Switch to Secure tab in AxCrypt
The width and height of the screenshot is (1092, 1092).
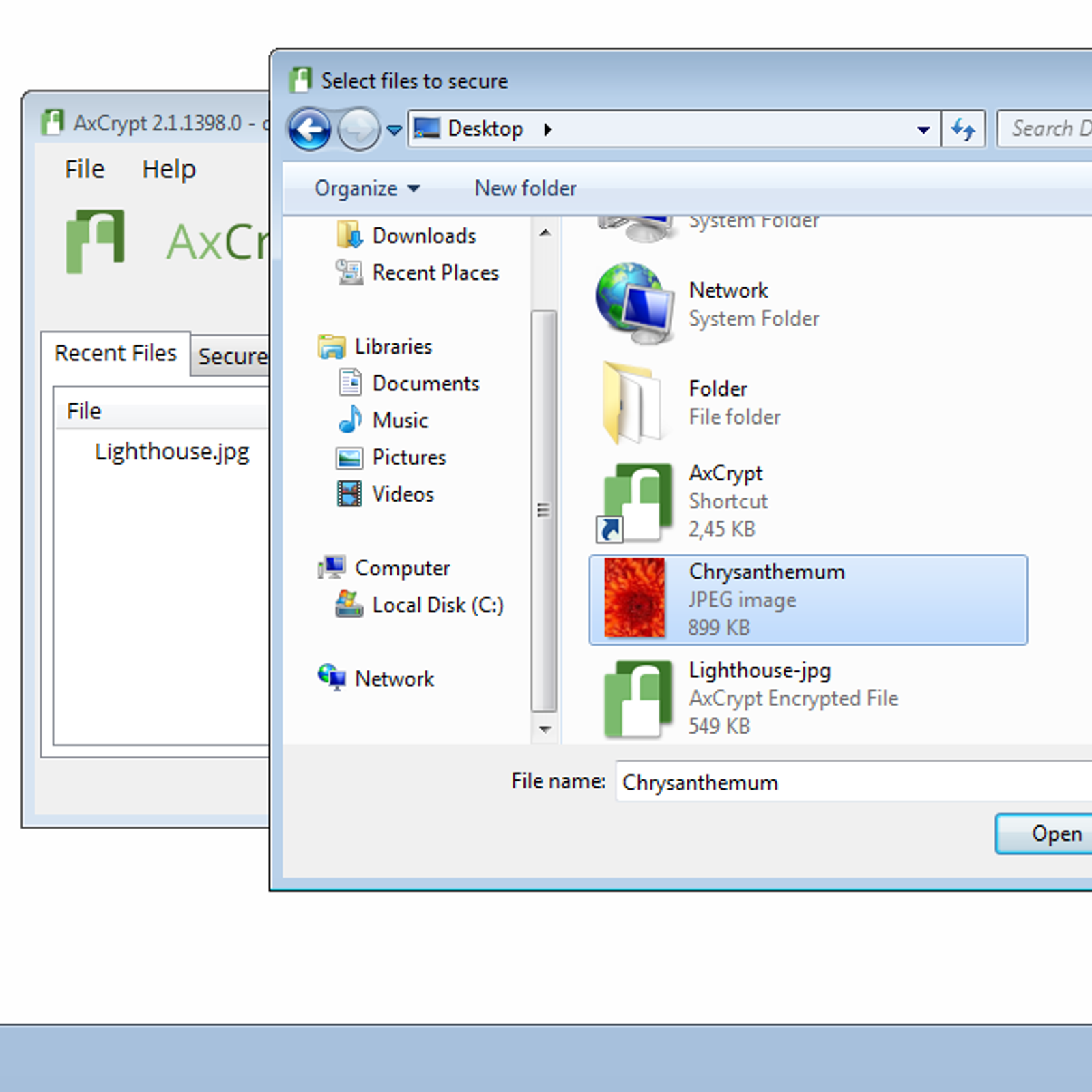(x=231, y=356)
